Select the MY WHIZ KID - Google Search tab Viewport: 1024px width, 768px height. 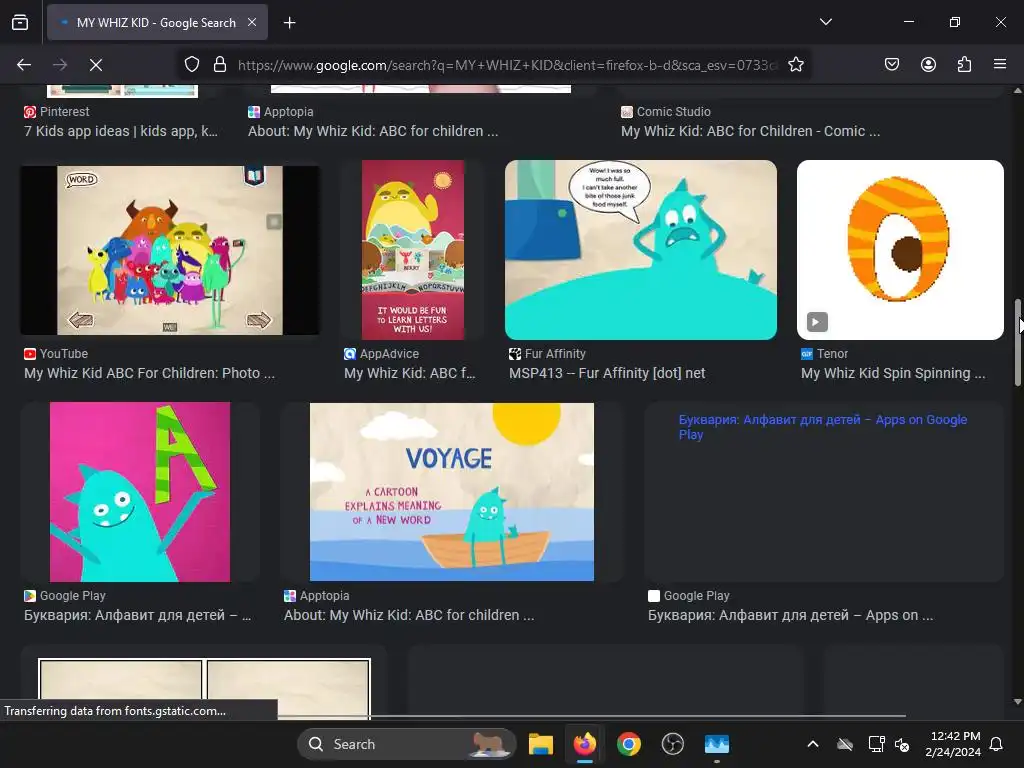[x=157, y=23]
